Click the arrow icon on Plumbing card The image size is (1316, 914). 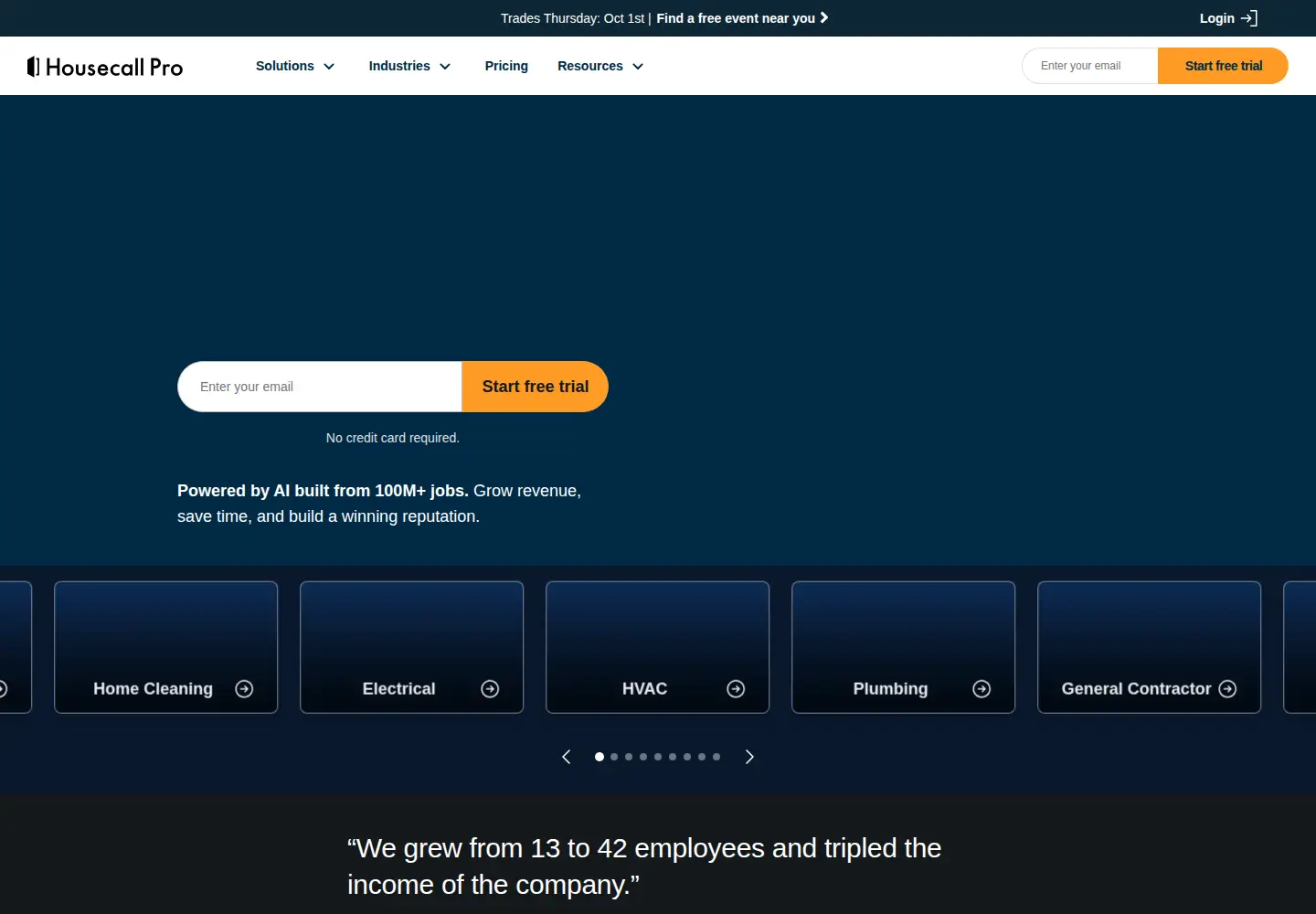pyautogui.click(x=982, y=689)
